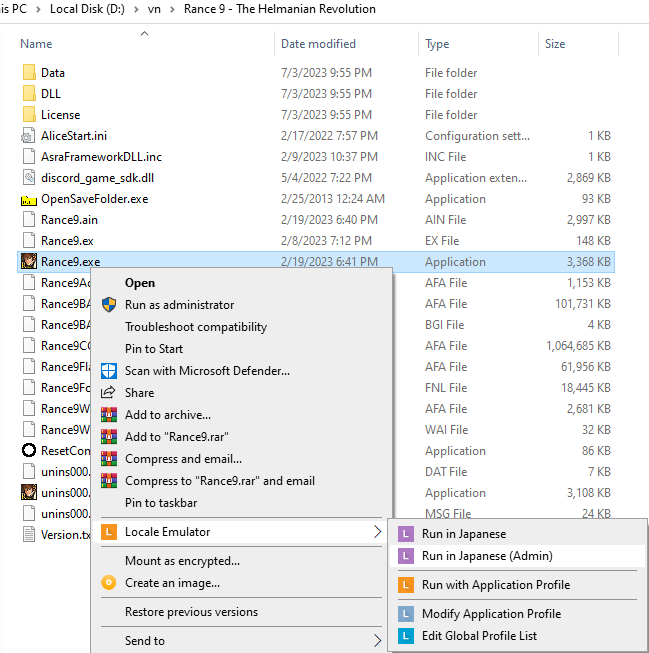Viewport: 649px width, 653px height.
Task: Navigate to vn folder breadcrumb
Action: click(154, 9)
